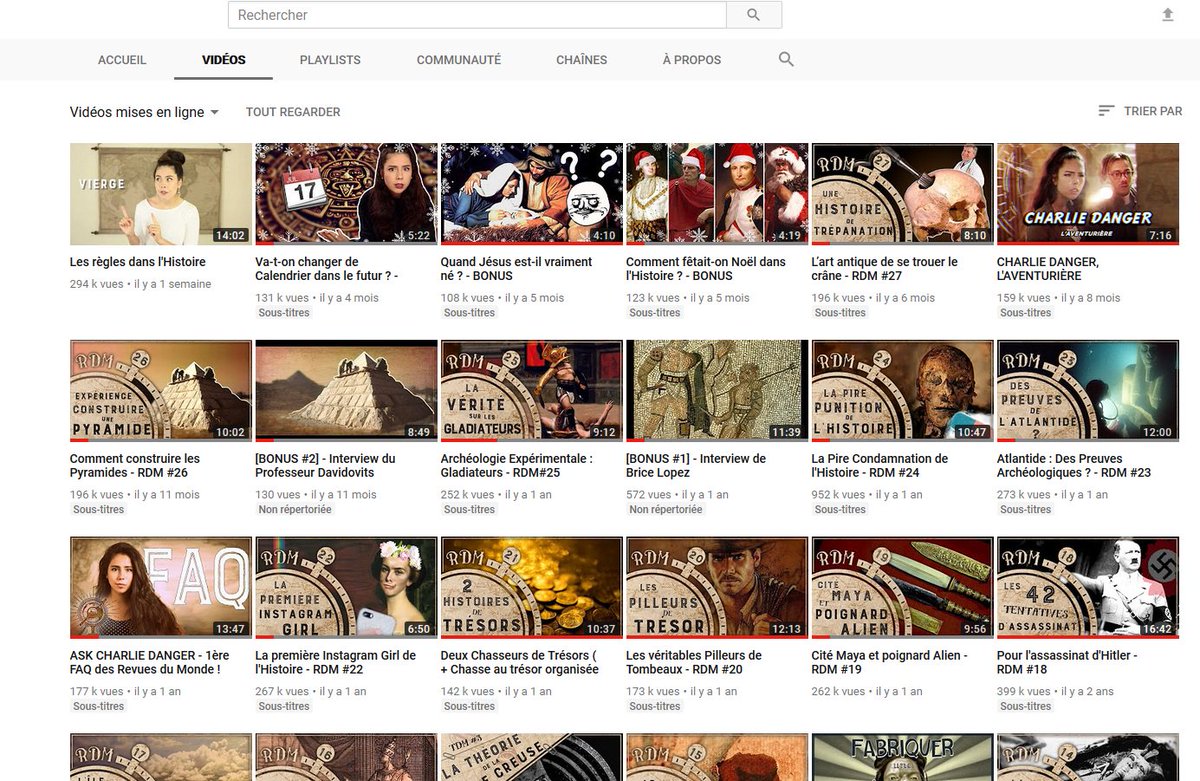
Task: Click the 14:02 duration badge
Action: click(230, 236)
